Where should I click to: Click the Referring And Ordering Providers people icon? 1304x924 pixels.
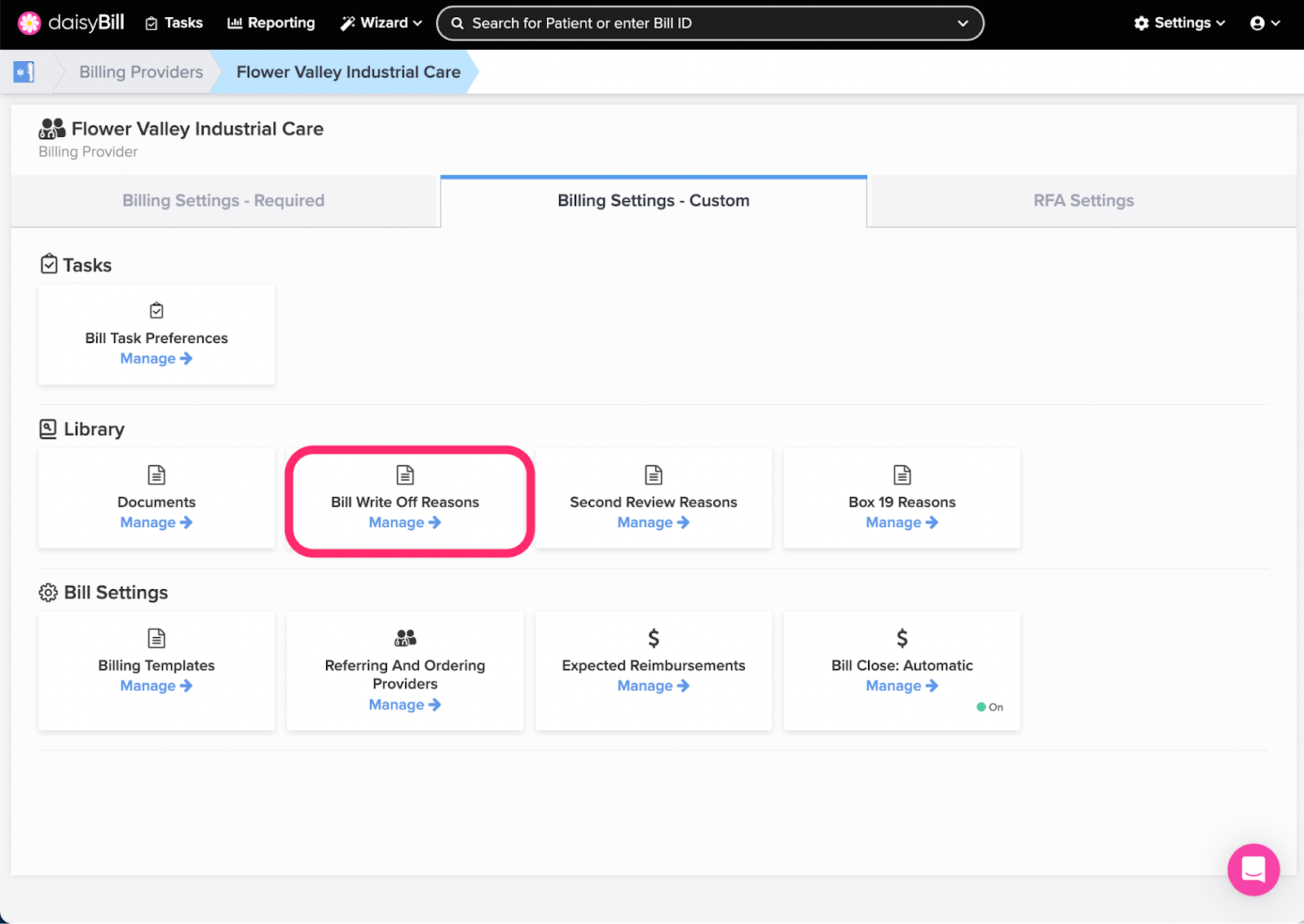coord(405,637)
